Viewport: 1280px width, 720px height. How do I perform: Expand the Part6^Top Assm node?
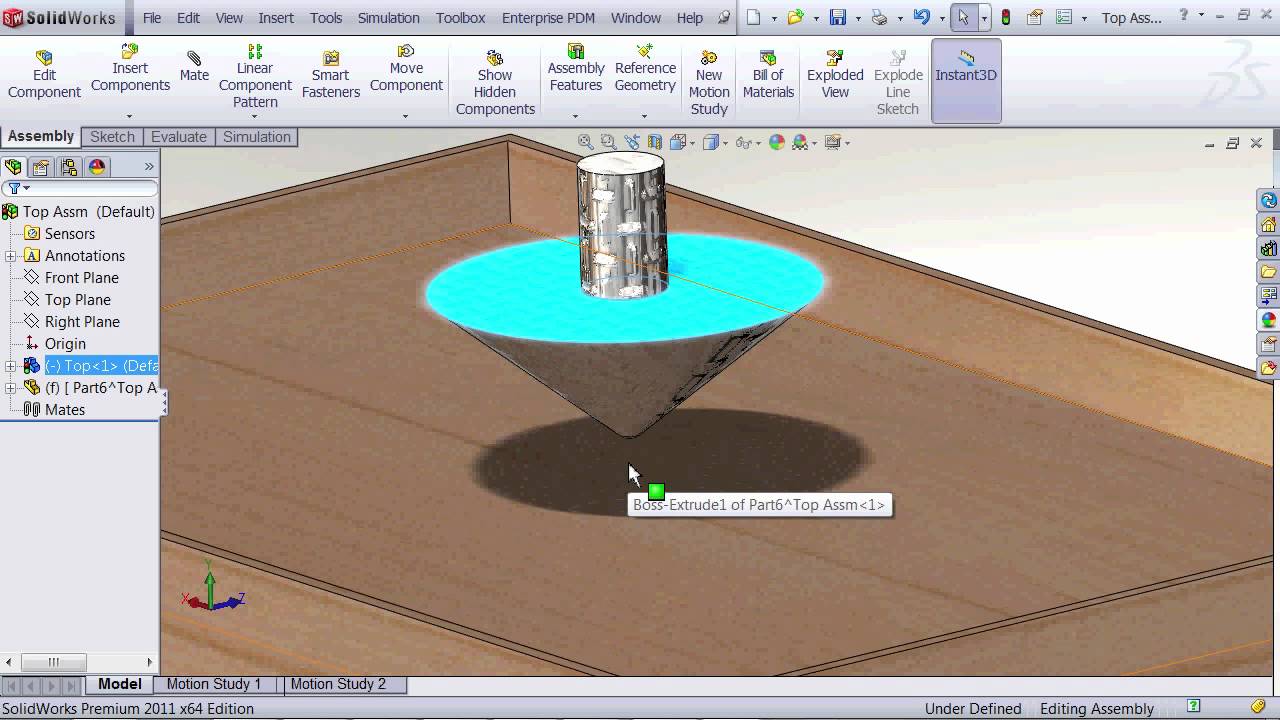(x=11, y=388)
